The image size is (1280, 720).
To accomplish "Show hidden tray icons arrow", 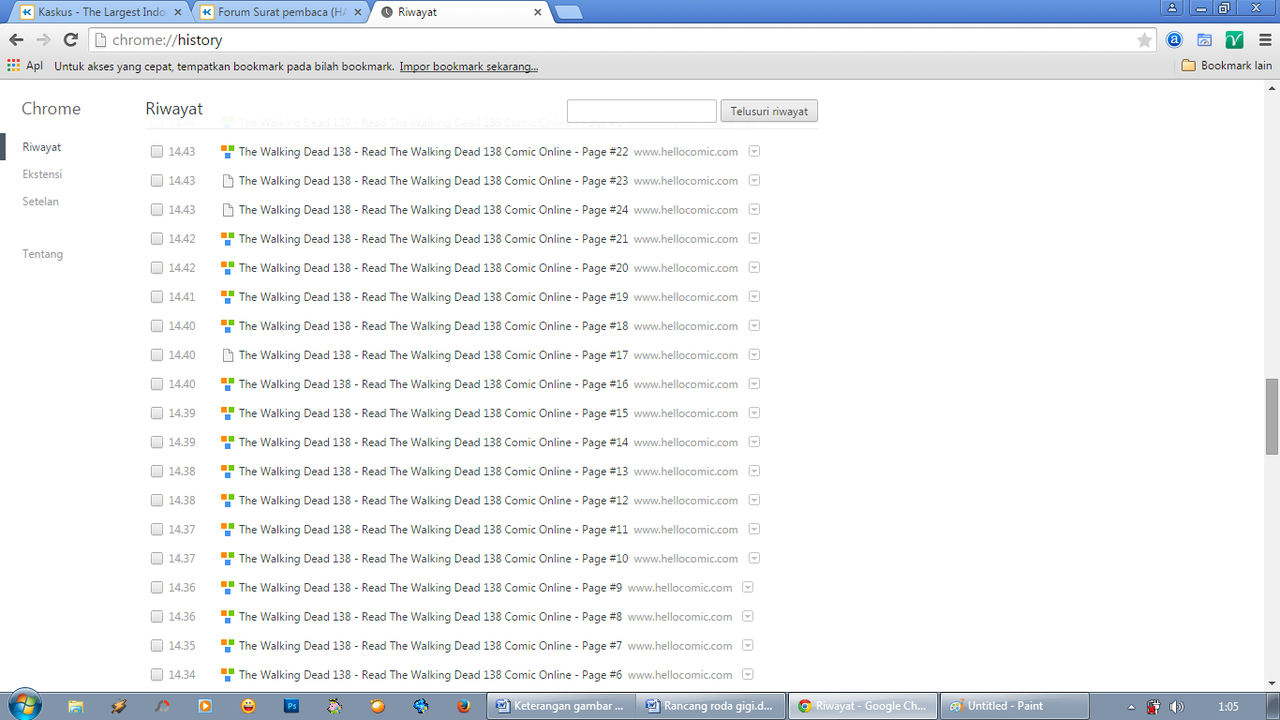I will 1131,706.
